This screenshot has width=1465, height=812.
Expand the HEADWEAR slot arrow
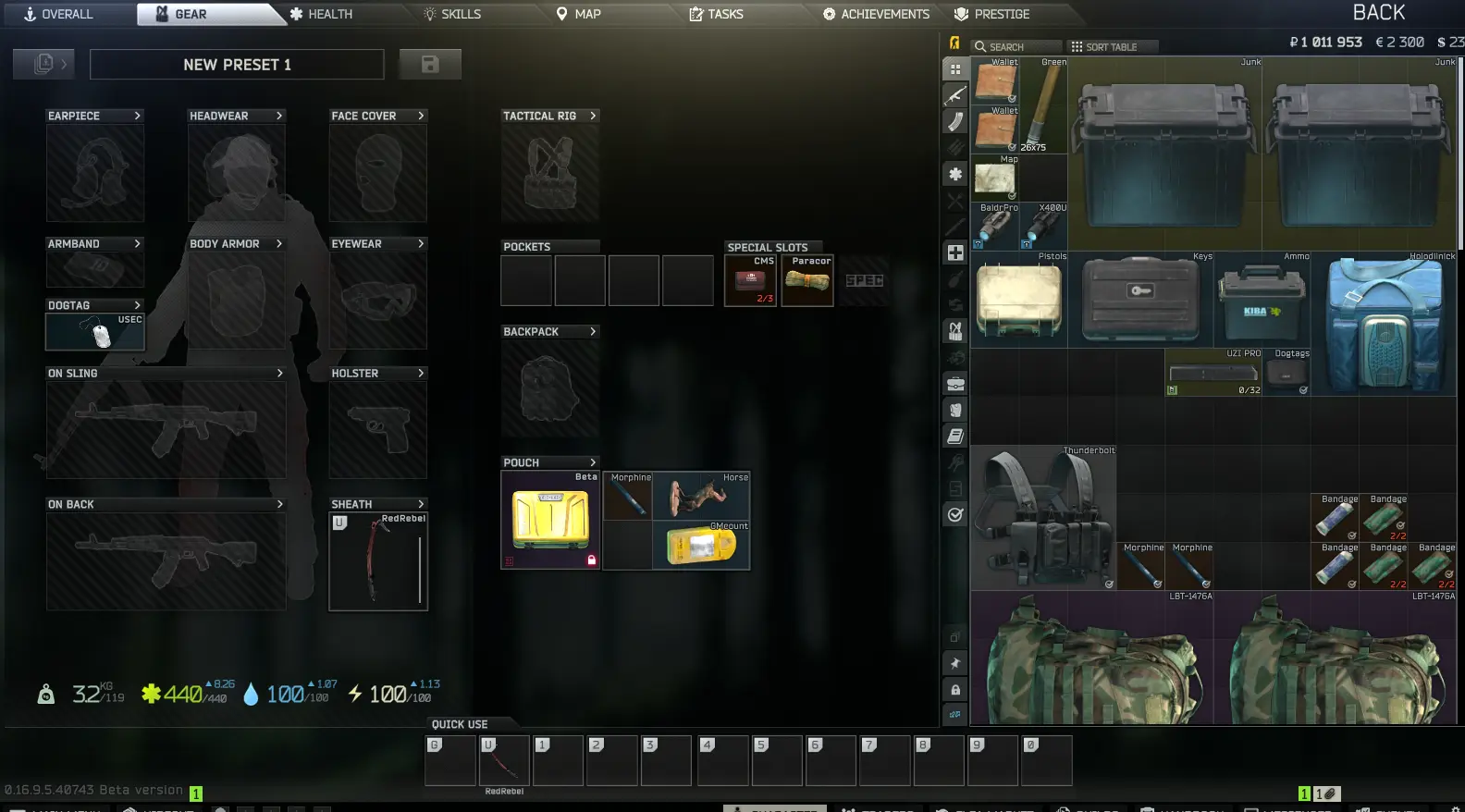point(279,116)
